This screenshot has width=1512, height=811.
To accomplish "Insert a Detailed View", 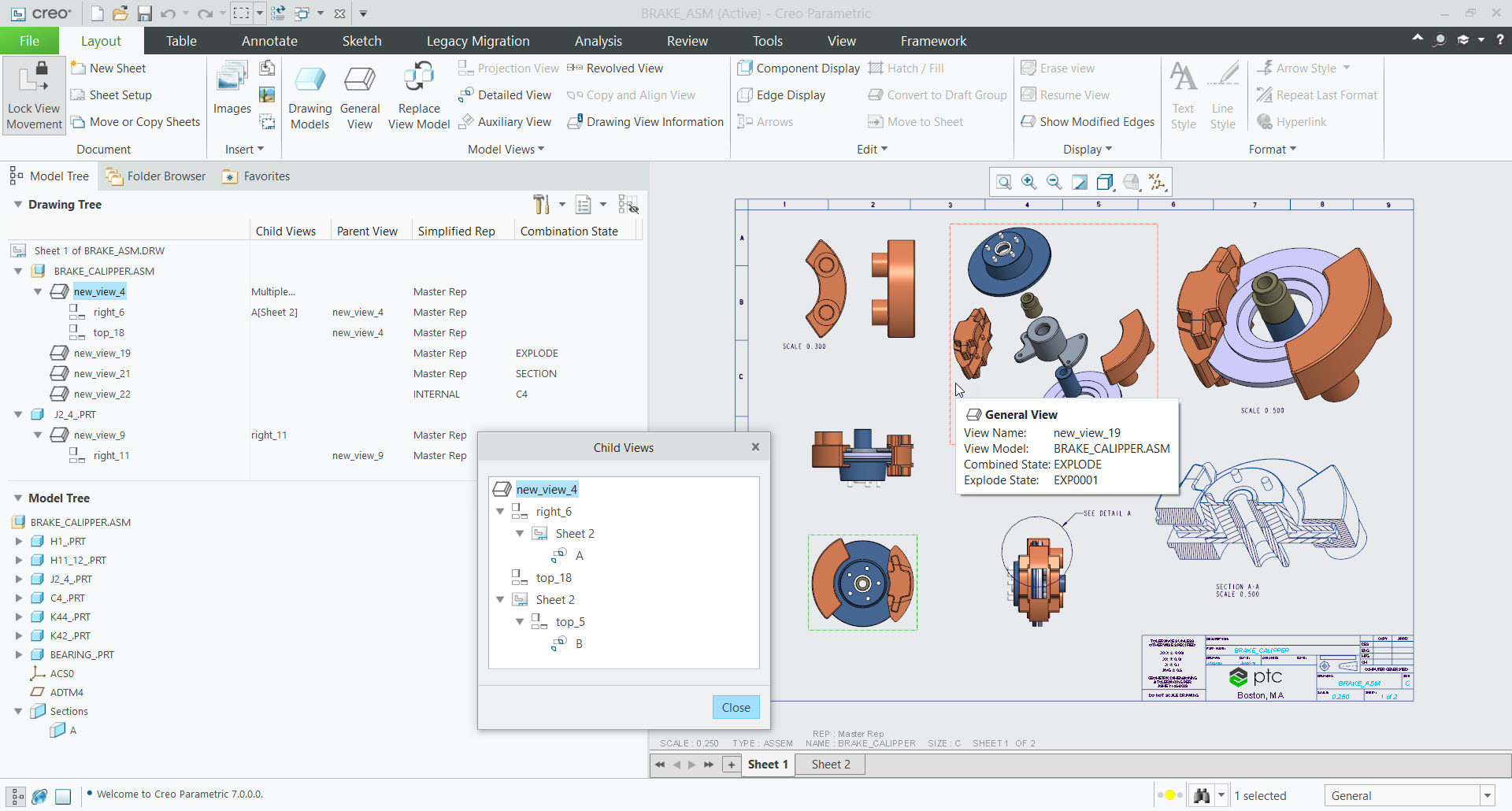I will [505, 95].
